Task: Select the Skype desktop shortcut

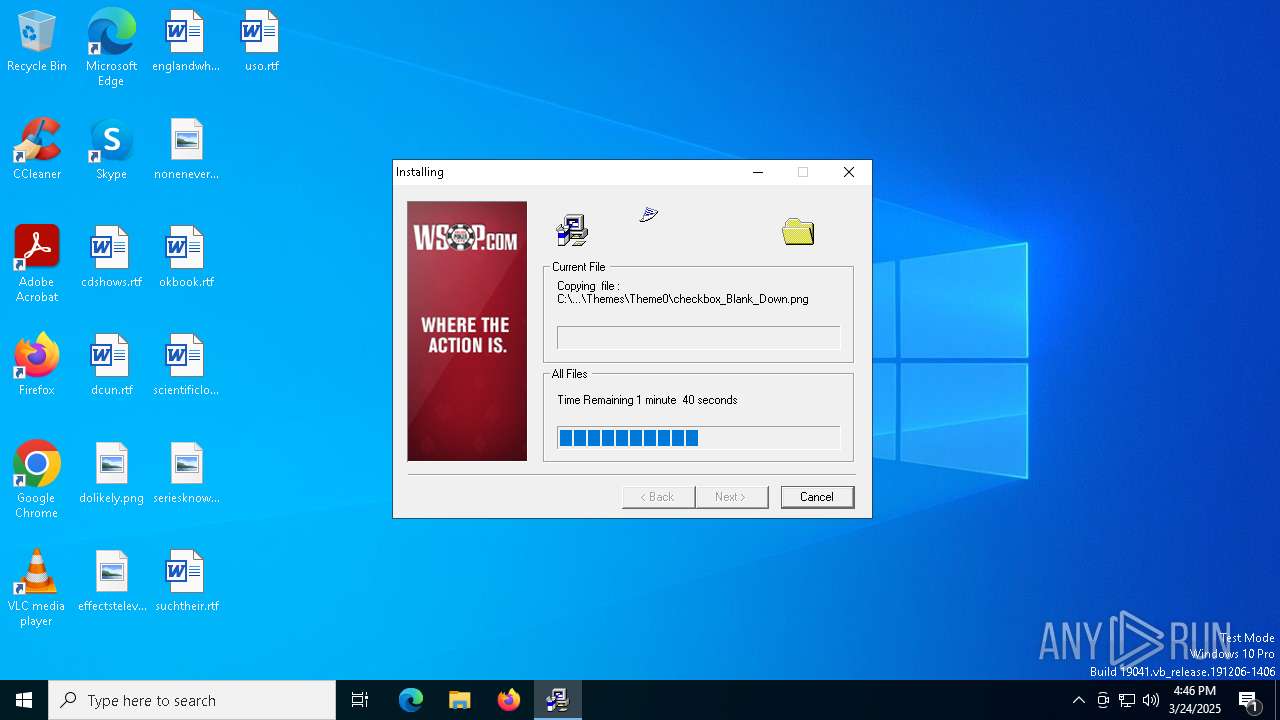Action: tap(111, 150)
